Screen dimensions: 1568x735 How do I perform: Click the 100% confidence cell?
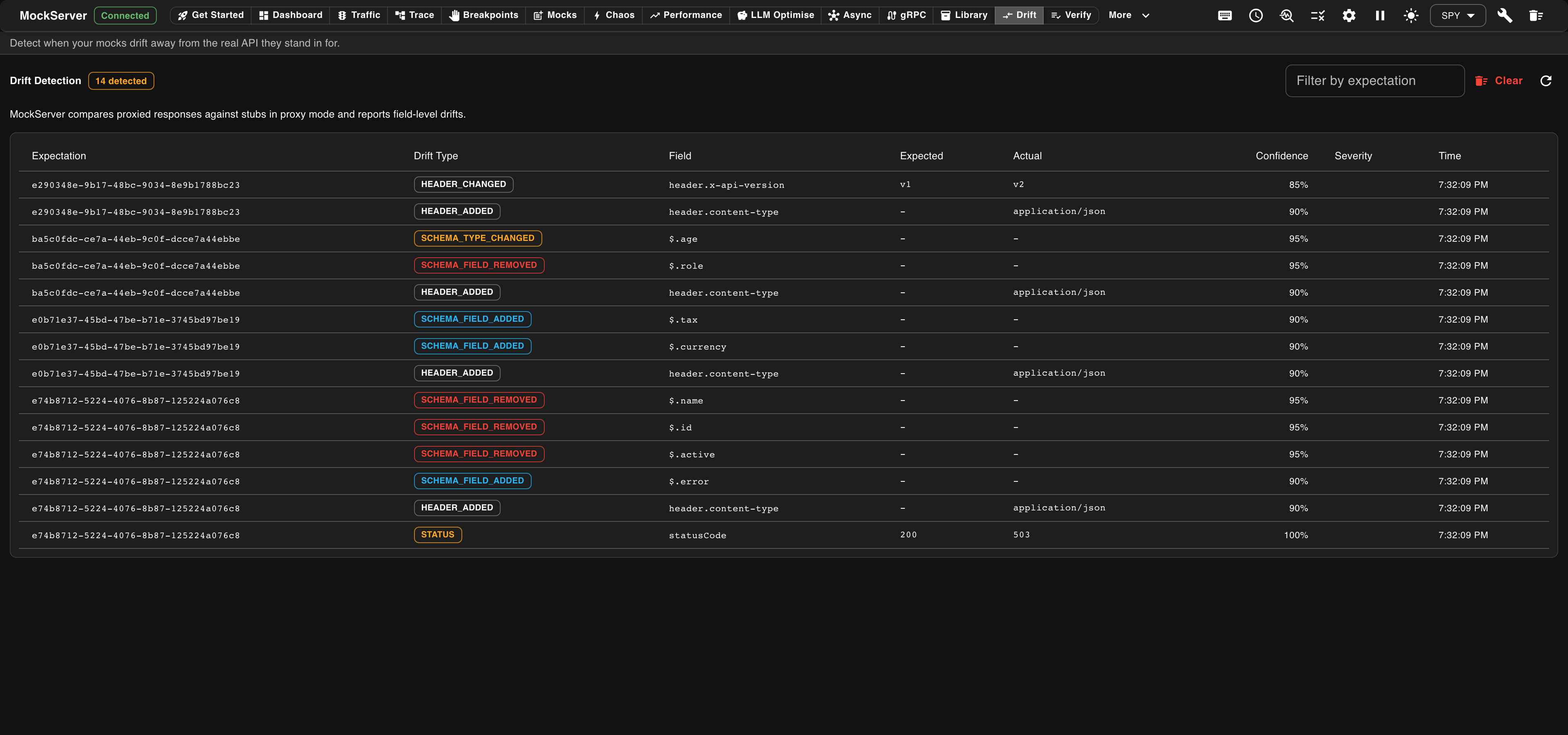click(x=1296, y=535)
